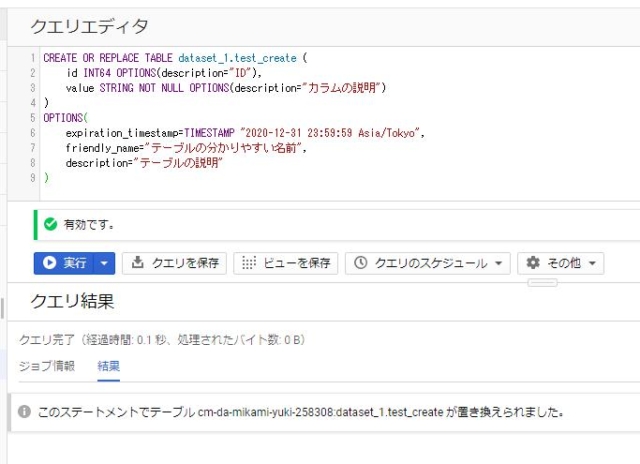Image resolution: width=640 pixels, height=464 pixels.
Task: Click the clock icon for query schedule
Action: (x=361, y=263)
